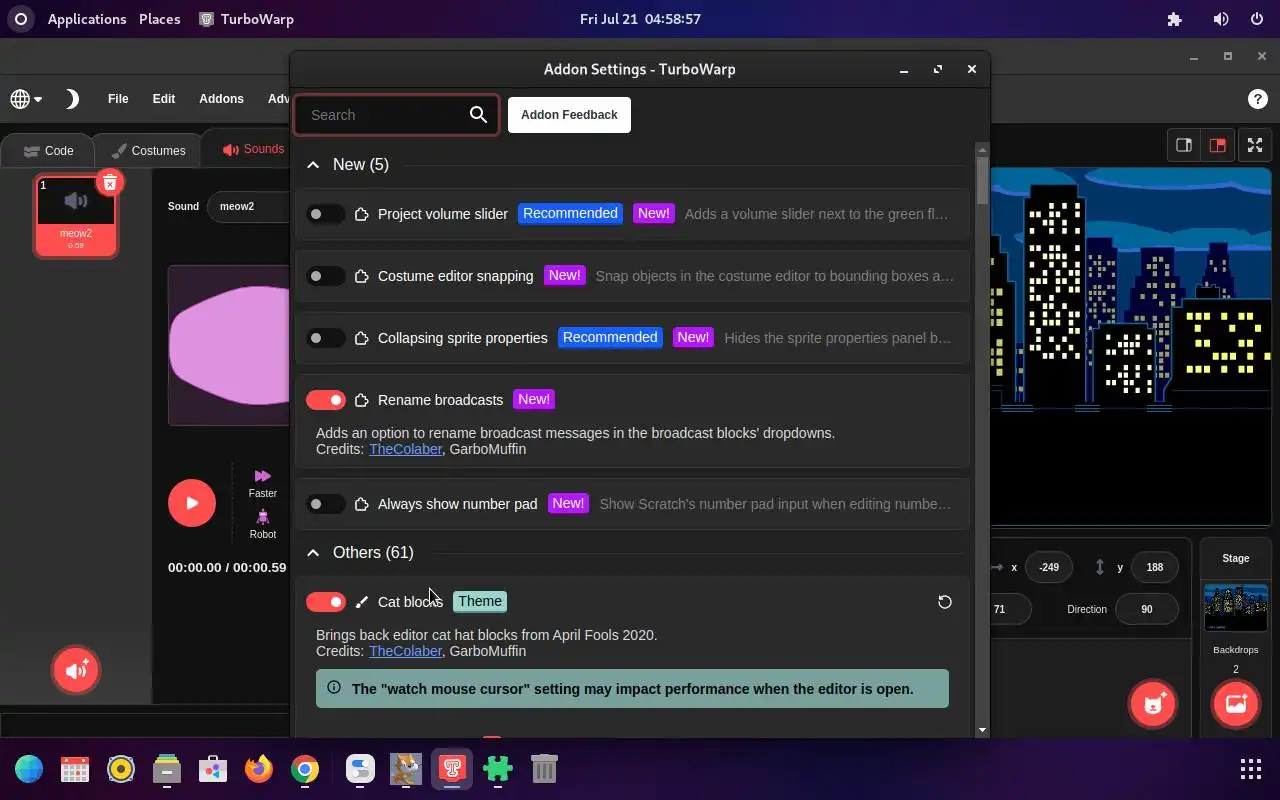Open TurboWarp help question mark
This screenshot has width=1280, height=800.
pyautogui.click(x=1258, y=98)
